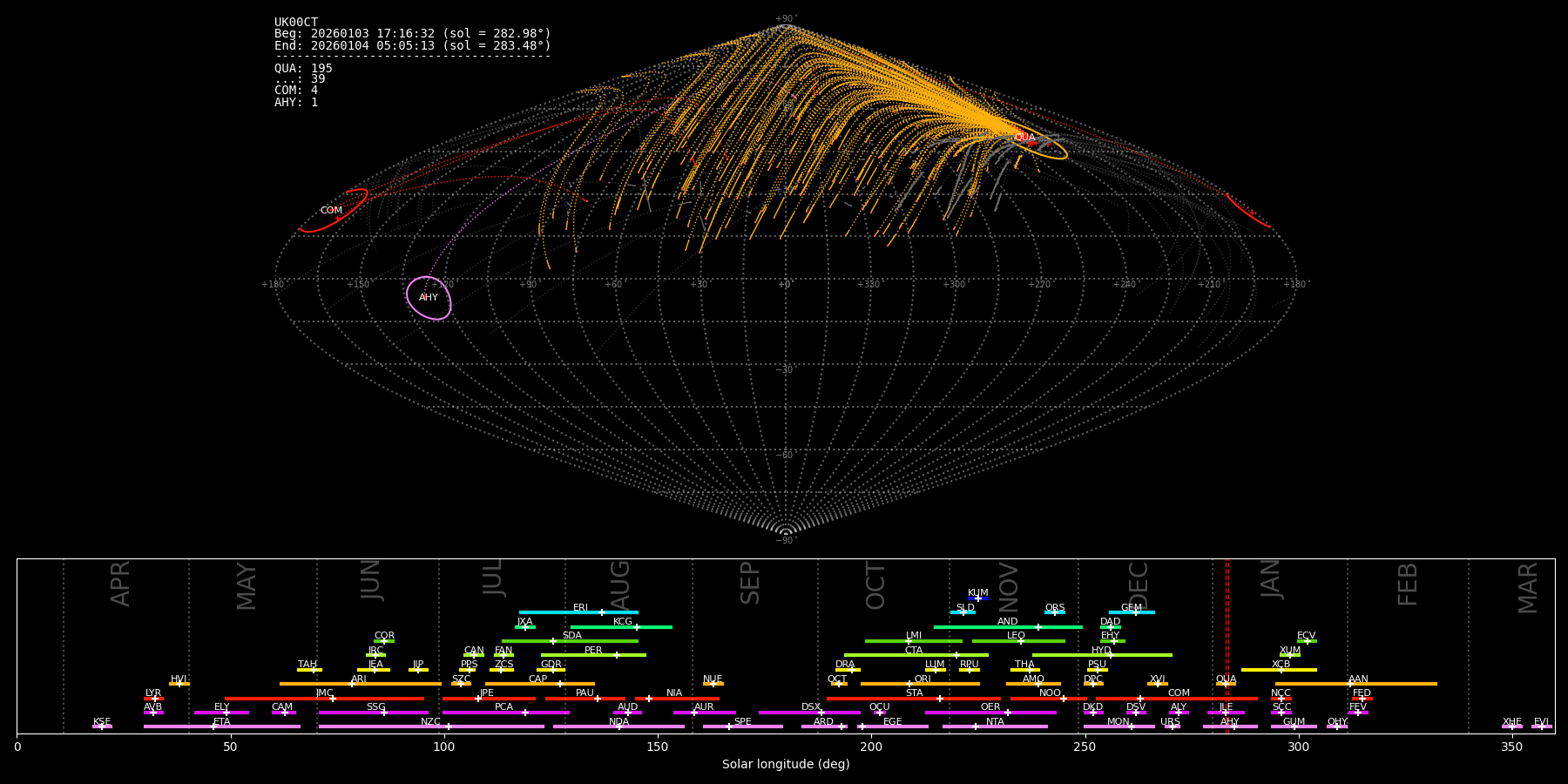Click the QUA radiant label on the sky map
The width and height of the screenshot is (1568, 784).
pyautogui.click(x=1024, y=138)
